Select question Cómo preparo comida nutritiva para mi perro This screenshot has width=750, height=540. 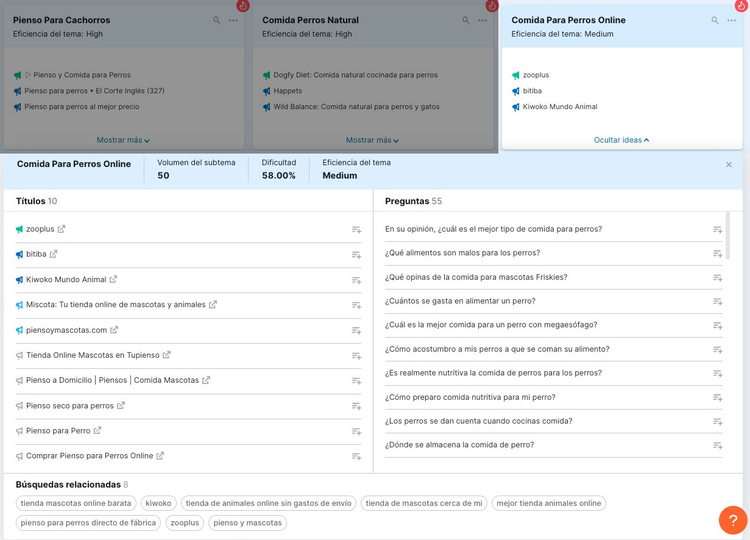470,397
